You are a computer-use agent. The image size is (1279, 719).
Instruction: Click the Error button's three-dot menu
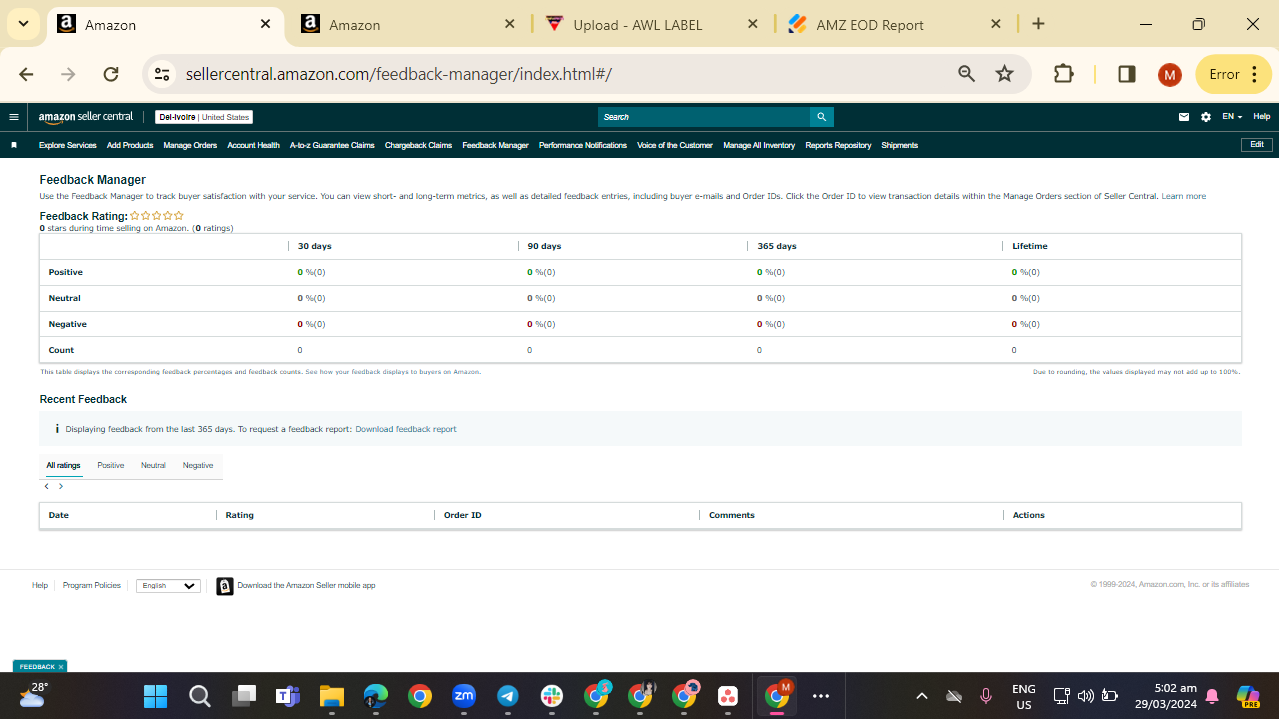(x=1254, y=74)
